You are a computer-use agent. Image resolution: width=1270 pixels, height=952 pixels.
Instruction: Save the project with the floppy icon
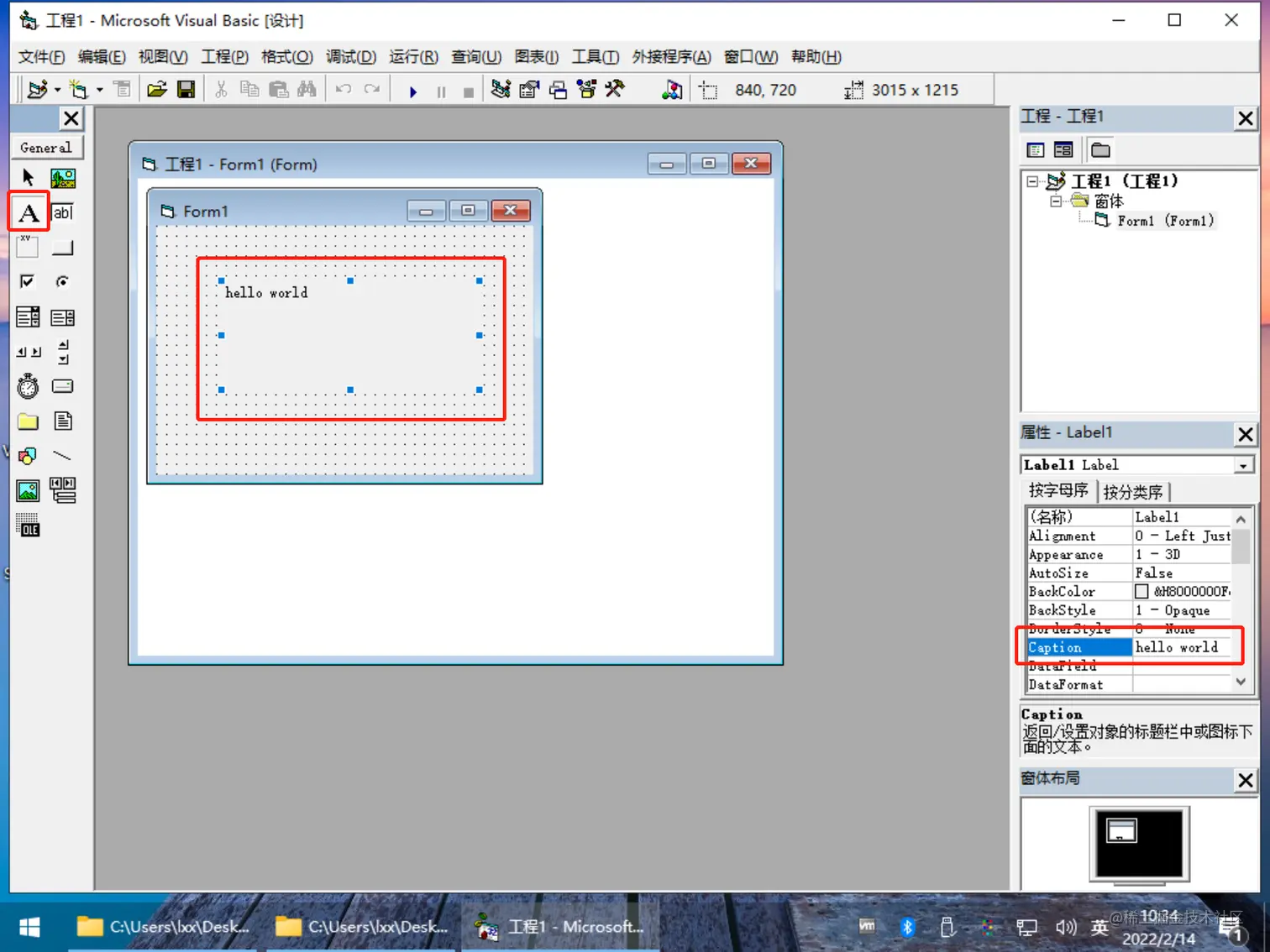[186, 89]
